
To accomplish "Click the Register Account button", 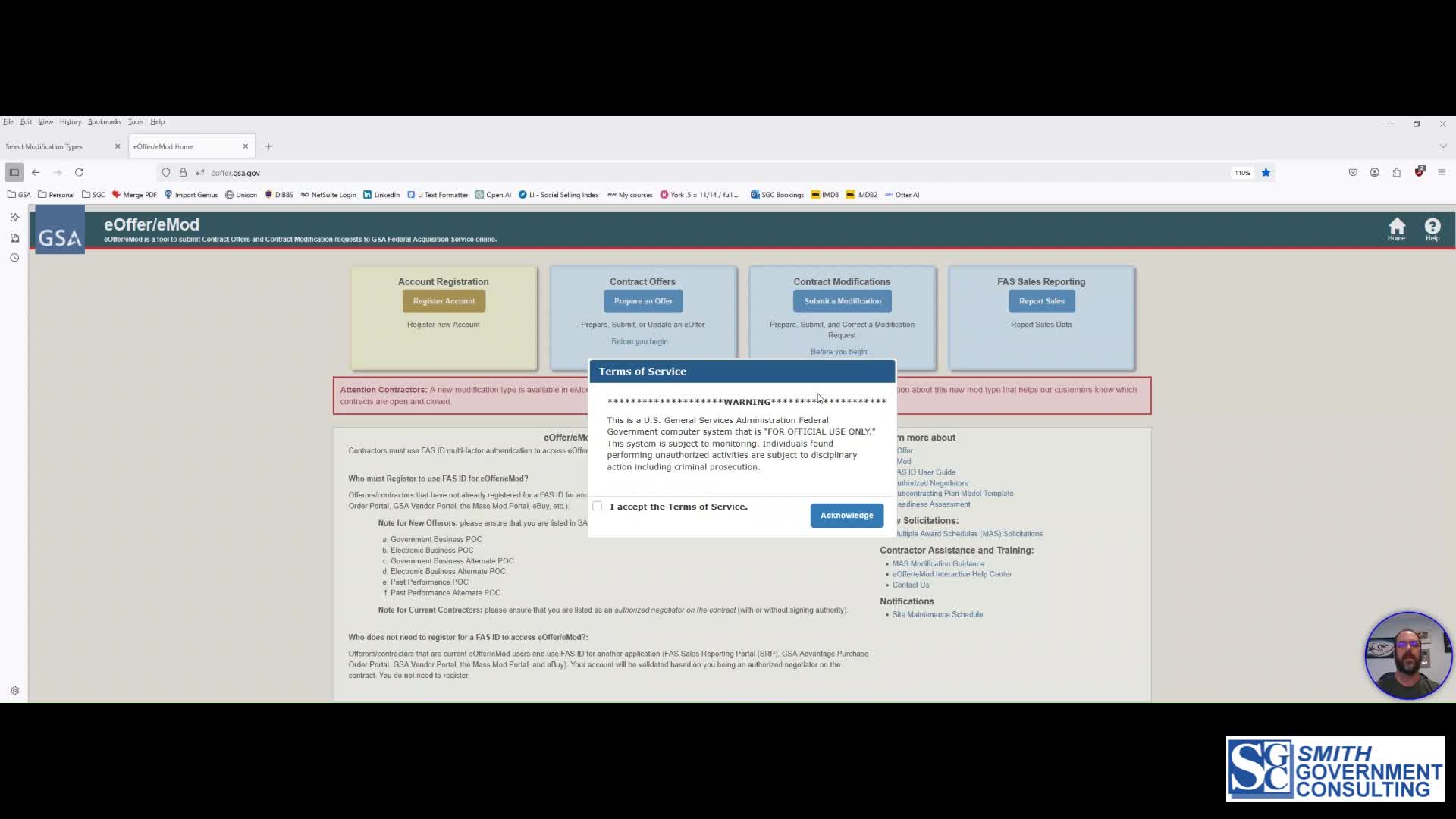I will pos(444,301).
